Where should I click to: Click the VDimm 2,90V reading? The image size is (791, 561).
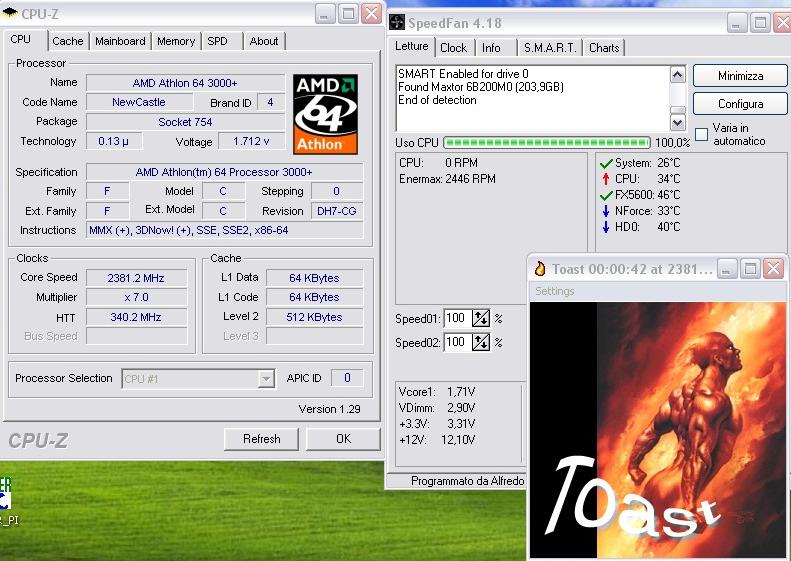(437, 408)
